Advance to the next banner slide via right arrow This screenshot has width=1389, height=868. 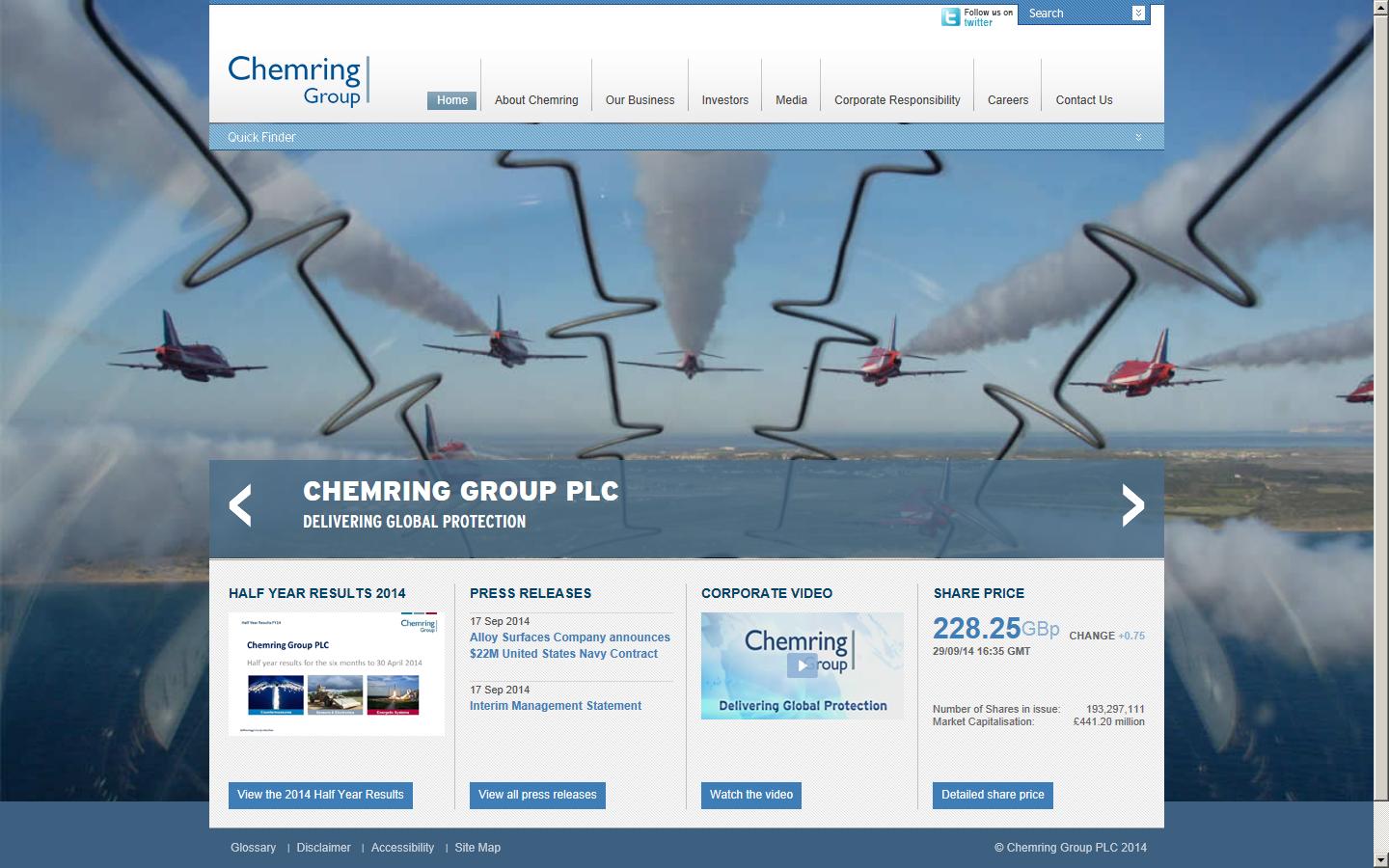coord(1132,504)
